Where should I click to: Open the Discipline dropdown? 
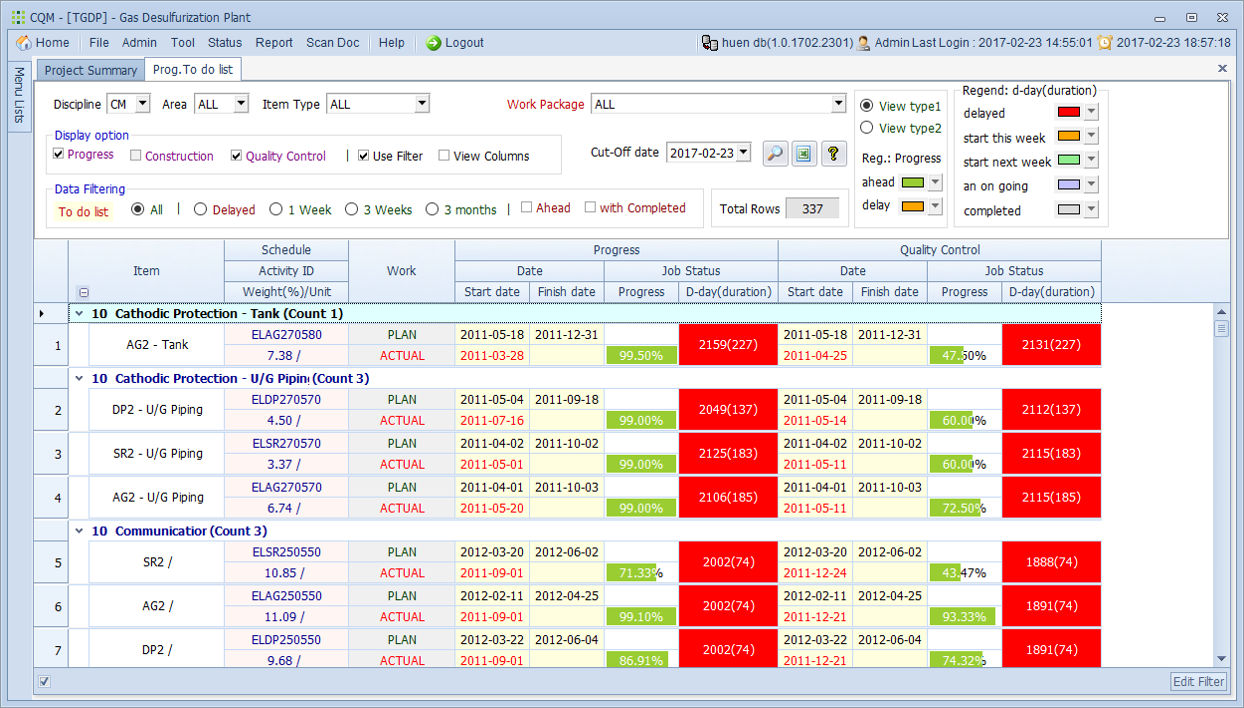click(x=142, y=104)
